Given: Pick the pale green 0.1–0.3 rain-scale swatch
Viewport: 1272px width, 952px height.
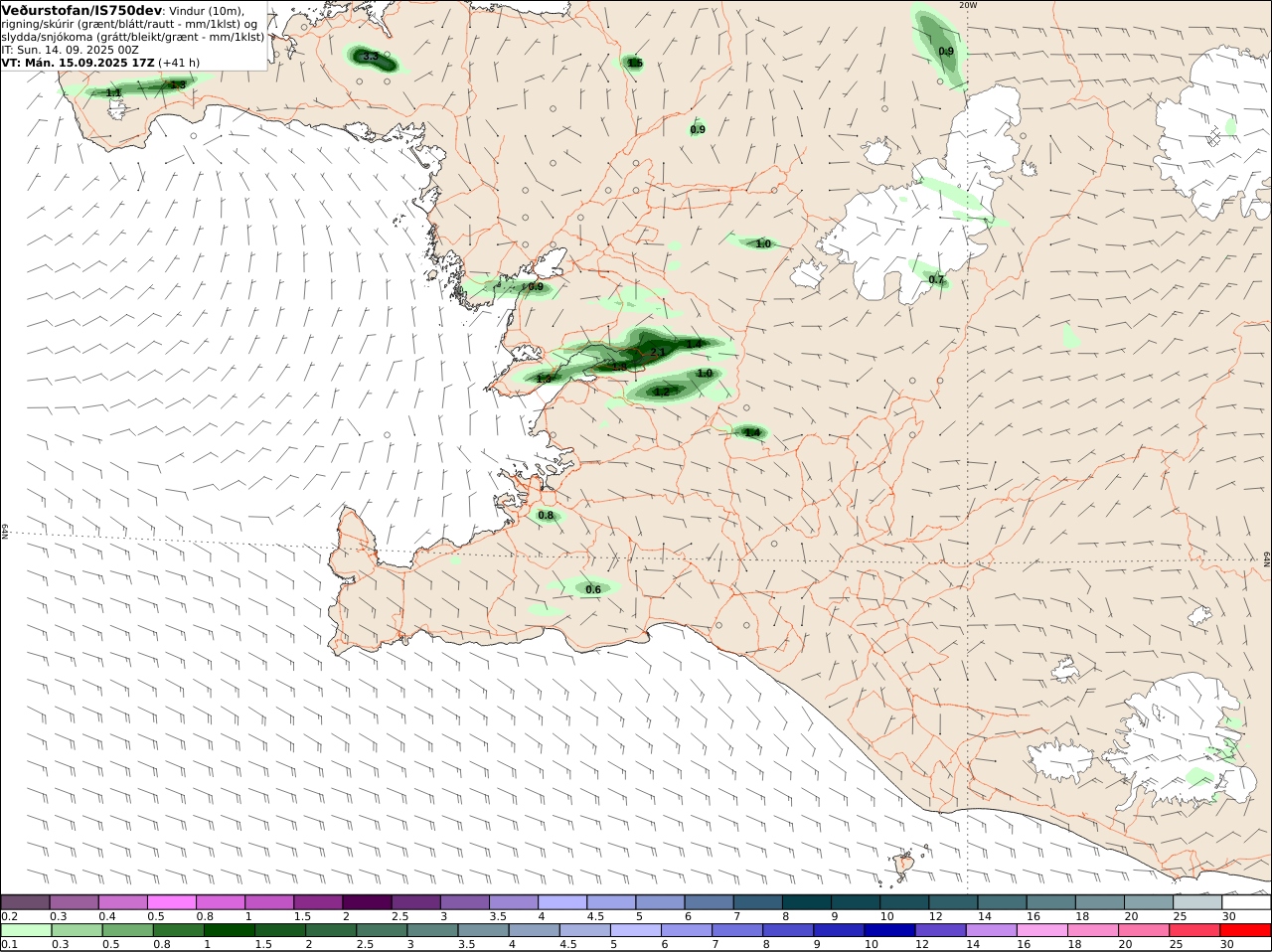Looking at the screenshot, I should [x=26, y=930].
